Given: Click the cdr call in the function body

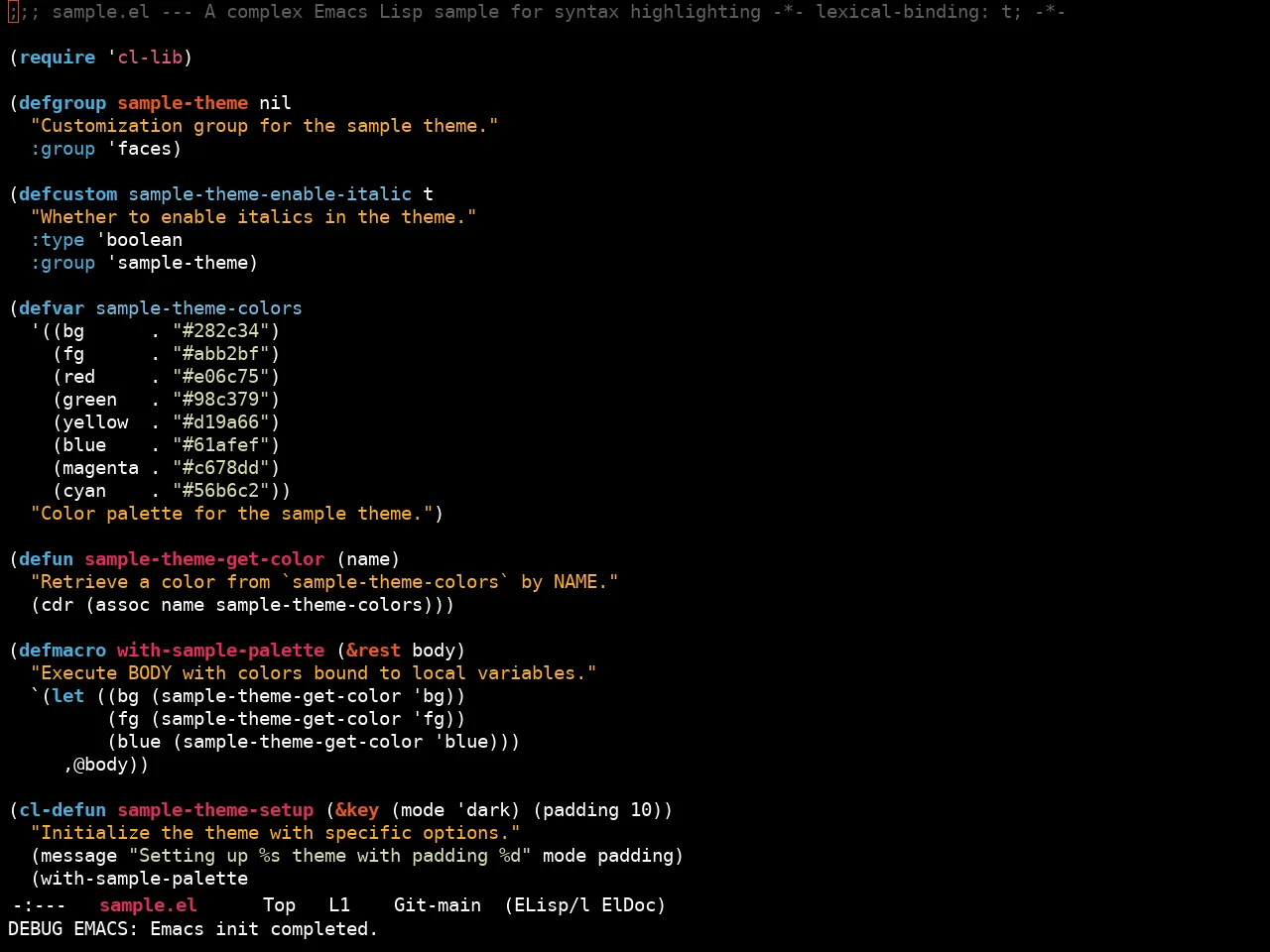Looking at the screenshot, I should click(57, 605).
